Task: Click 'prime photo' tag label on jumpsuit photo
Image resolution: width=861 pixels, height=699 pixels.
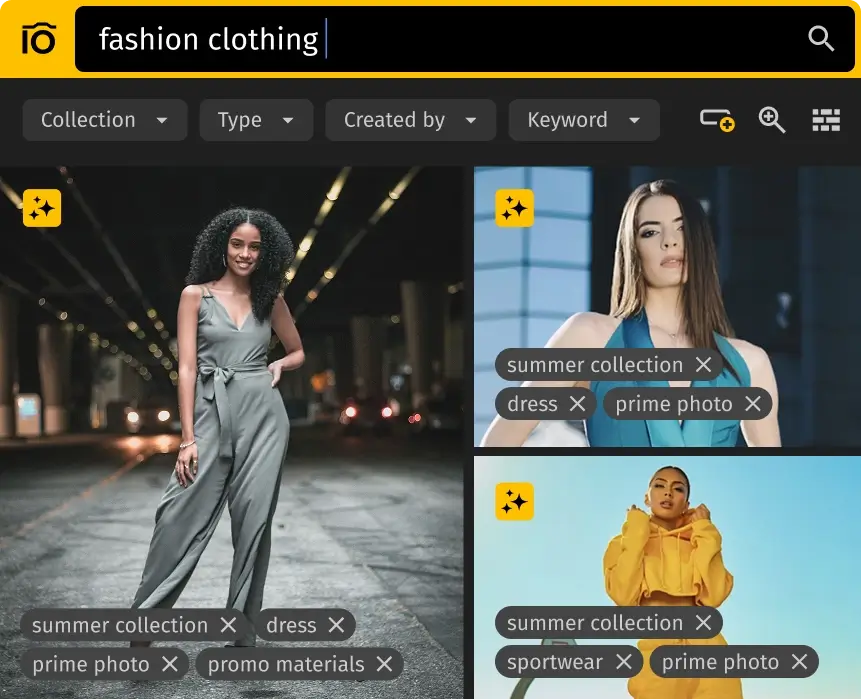Action: (90, 664)
